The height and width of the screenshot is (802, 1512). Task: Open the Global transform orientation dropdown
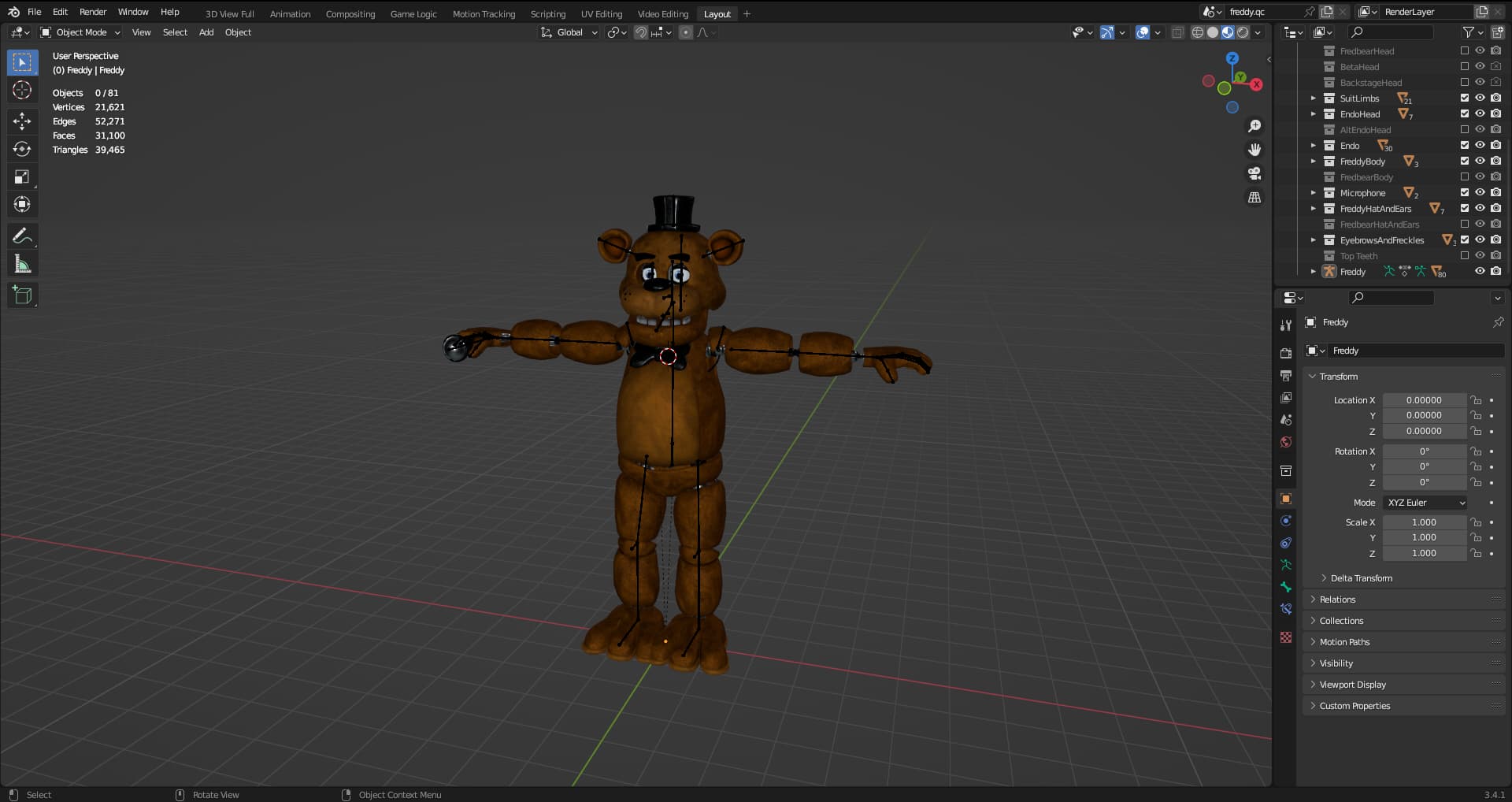tap(569, 32)
